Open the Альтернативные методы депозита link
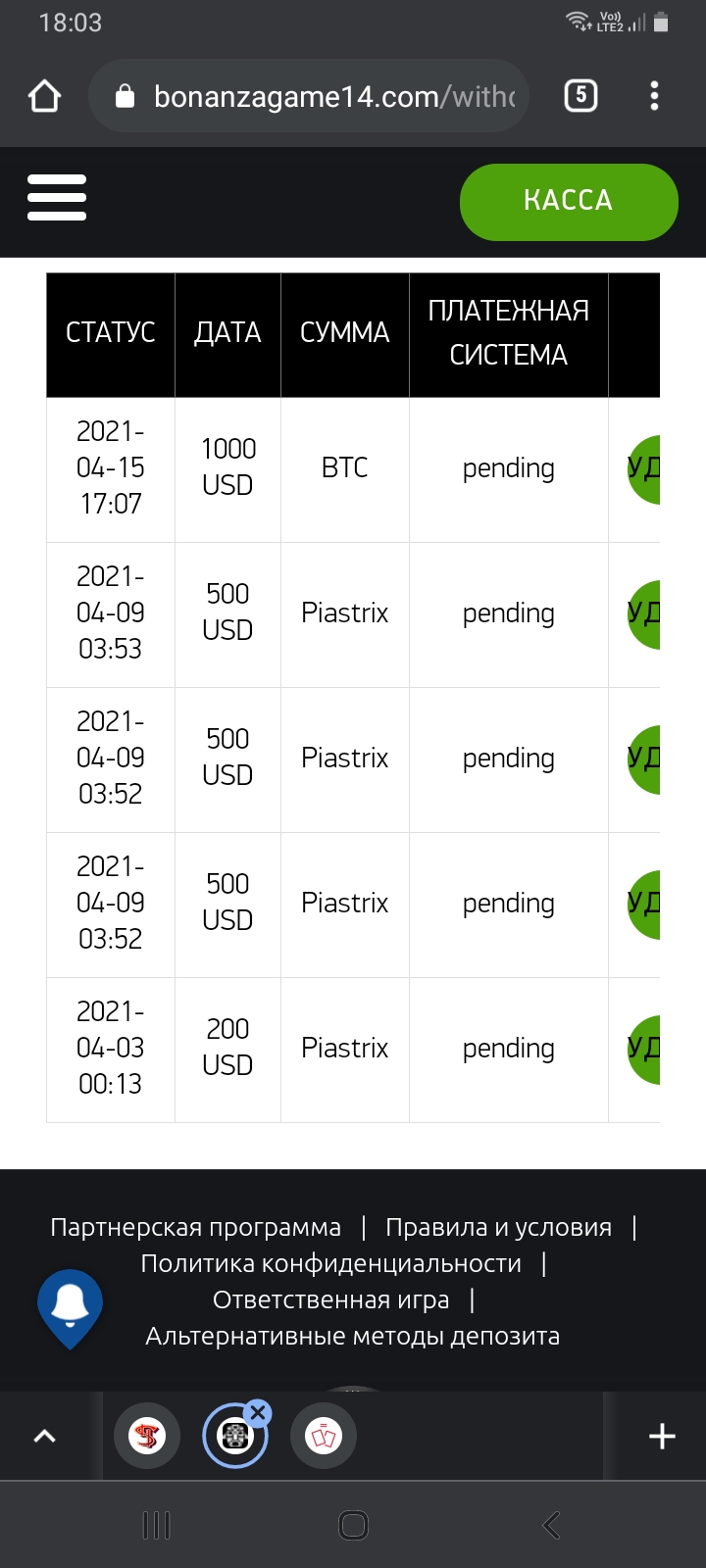 coord(353,1336)
